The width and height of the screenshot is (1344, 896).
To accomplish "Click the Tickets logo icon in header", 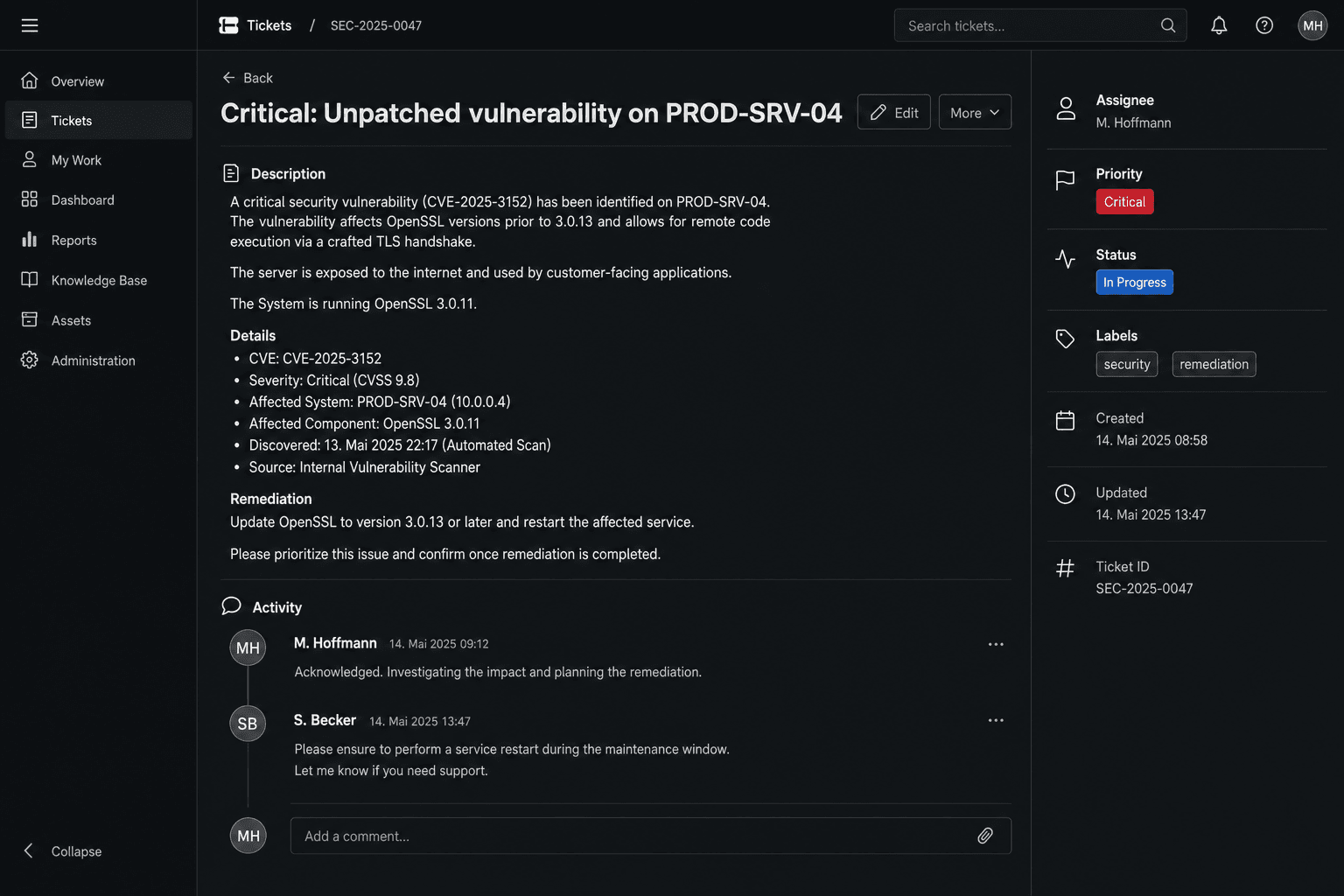I will (x=228, y=25).
